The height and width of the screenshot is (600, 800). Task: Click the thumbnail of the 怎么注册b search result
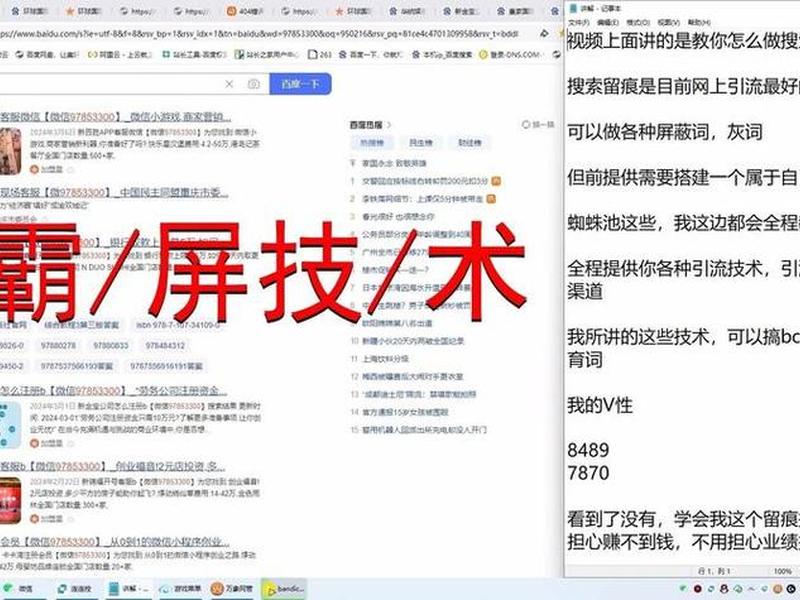point(10,425)
